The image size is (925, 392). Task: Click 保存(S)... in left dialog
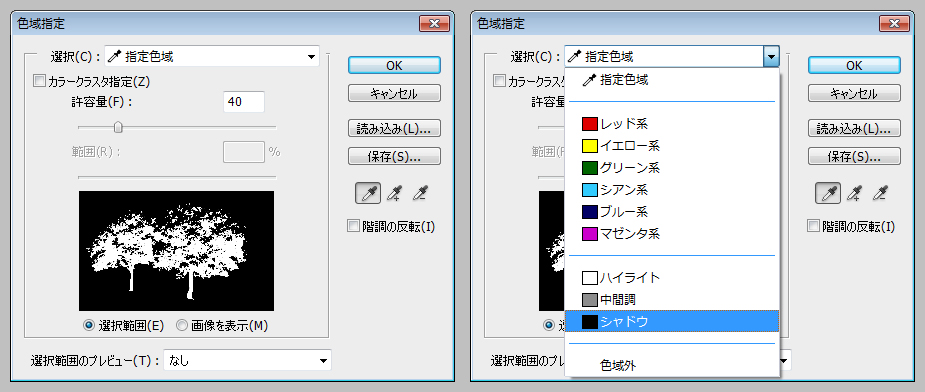tap(394, 156)
